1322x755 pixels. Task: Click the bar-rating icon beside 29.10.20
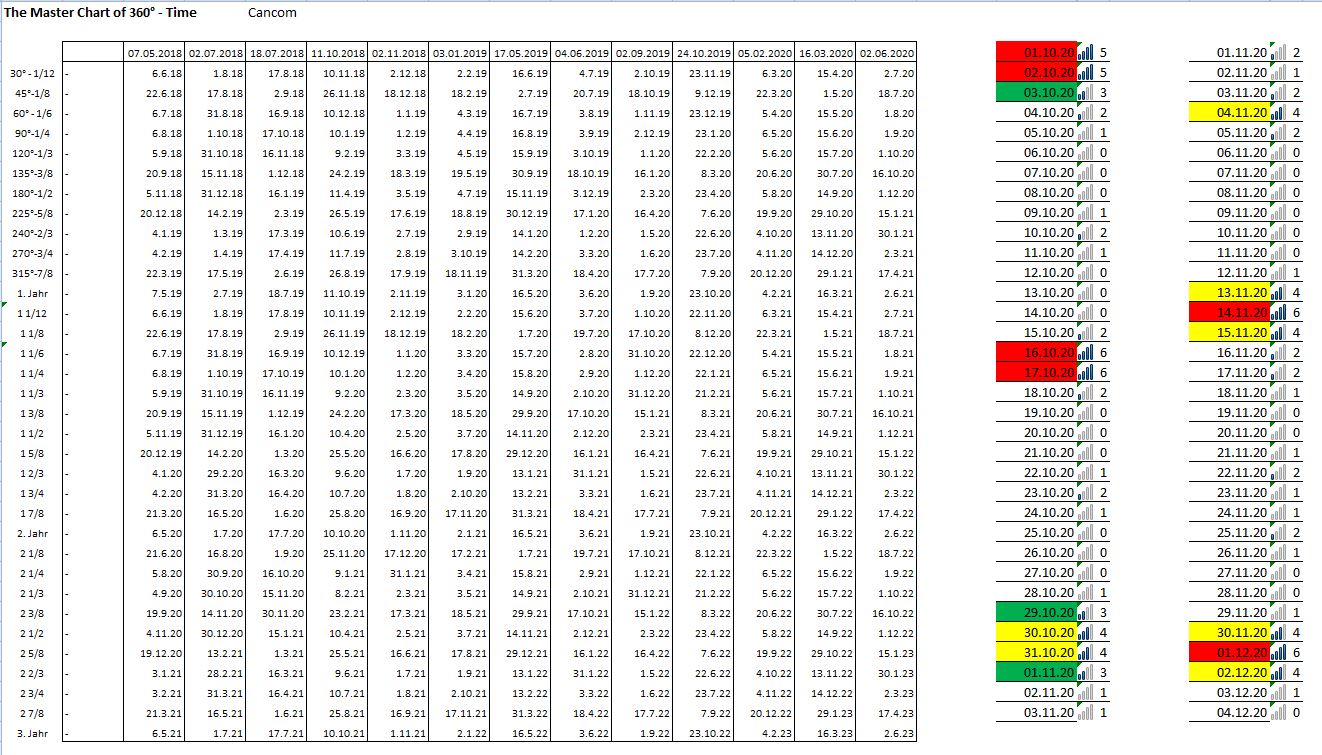click(x=1087, y=613)
